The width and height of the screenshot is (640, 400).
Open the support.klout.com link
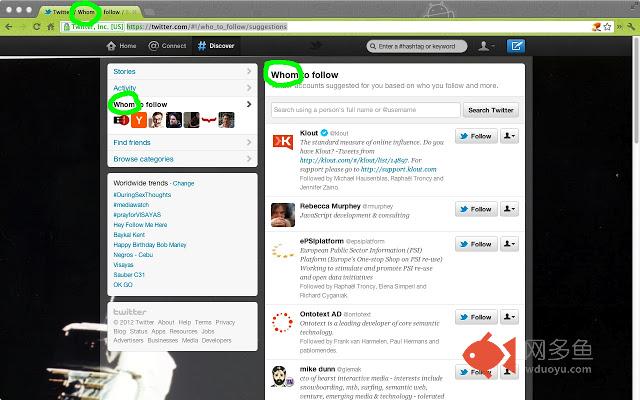pyautogui.click(x=398, y=169)
